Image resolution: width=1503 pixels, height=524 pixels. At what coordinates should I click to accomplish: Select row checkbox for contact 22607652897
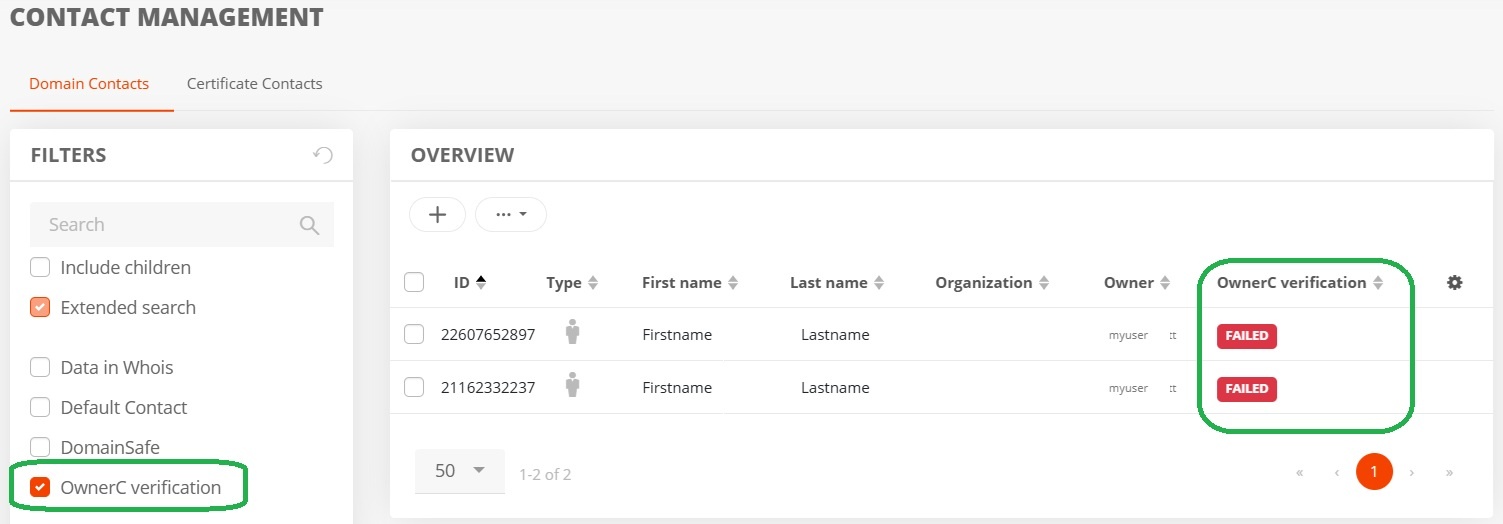(x=414, y=335)
